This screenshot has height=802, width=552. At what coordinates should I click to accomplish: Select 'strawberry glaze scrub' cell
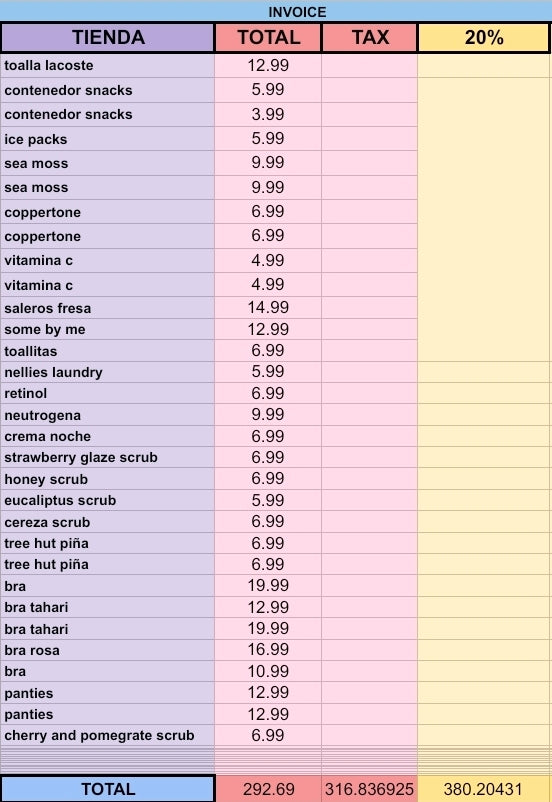pos(107,457)
